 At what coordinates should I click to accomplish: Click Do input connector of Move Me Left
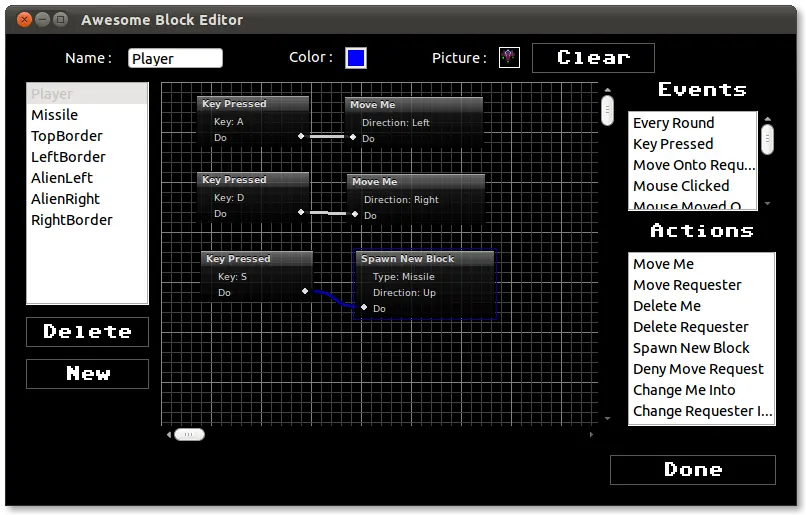coord(353,137)
